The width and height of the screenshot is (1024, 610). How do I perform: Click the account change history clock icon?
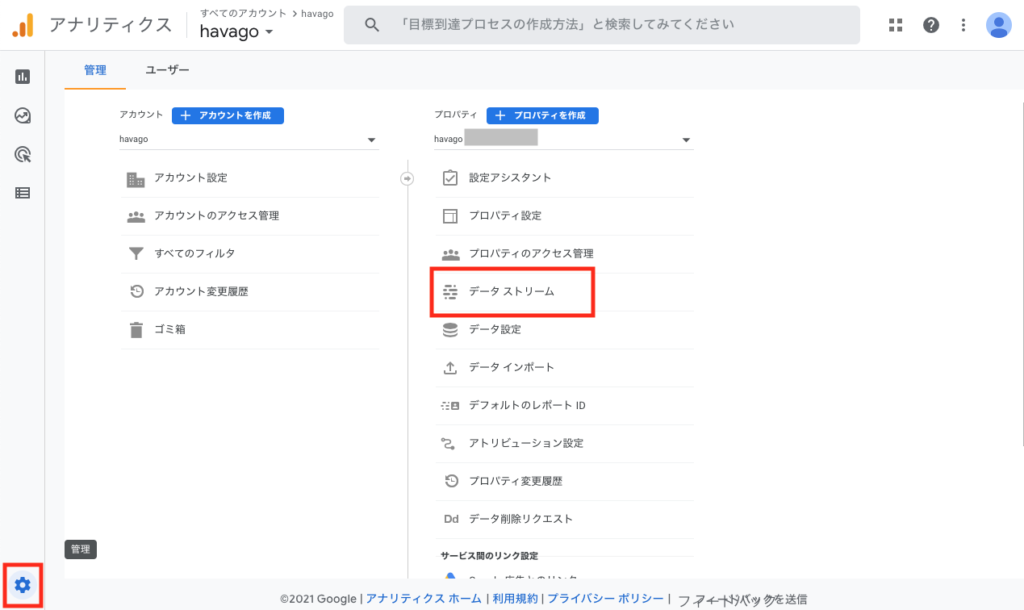pyautogui.click(x=136, y=292)
